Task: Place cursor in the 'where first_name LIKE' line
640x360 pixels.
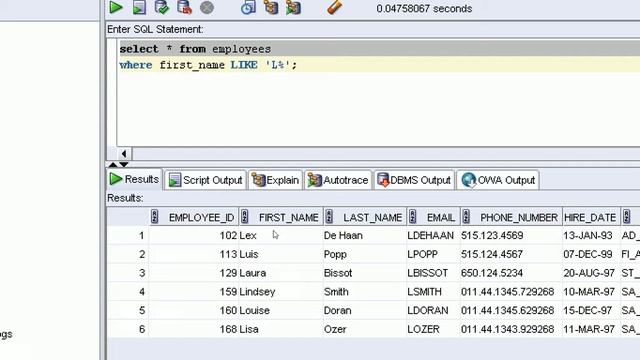Action: pos(208,65)
